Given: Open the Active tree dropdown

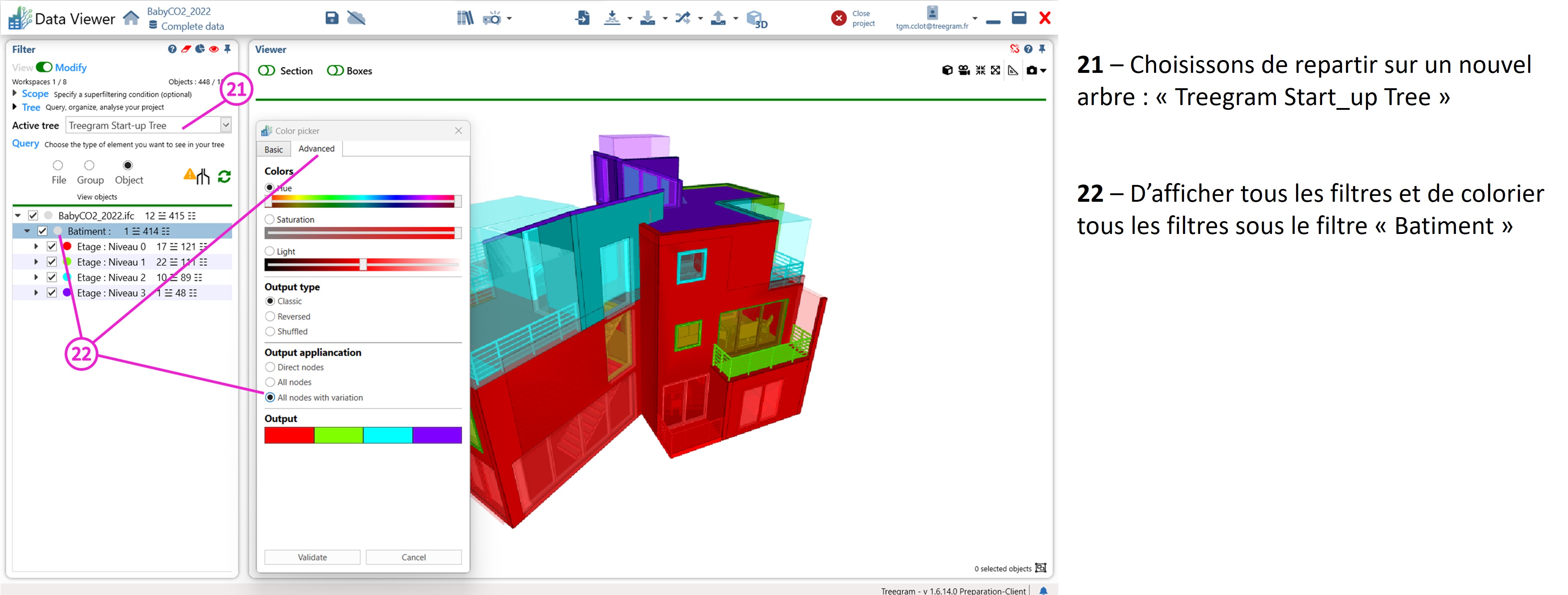Looking at the screenshot, I should click(226, 125).
